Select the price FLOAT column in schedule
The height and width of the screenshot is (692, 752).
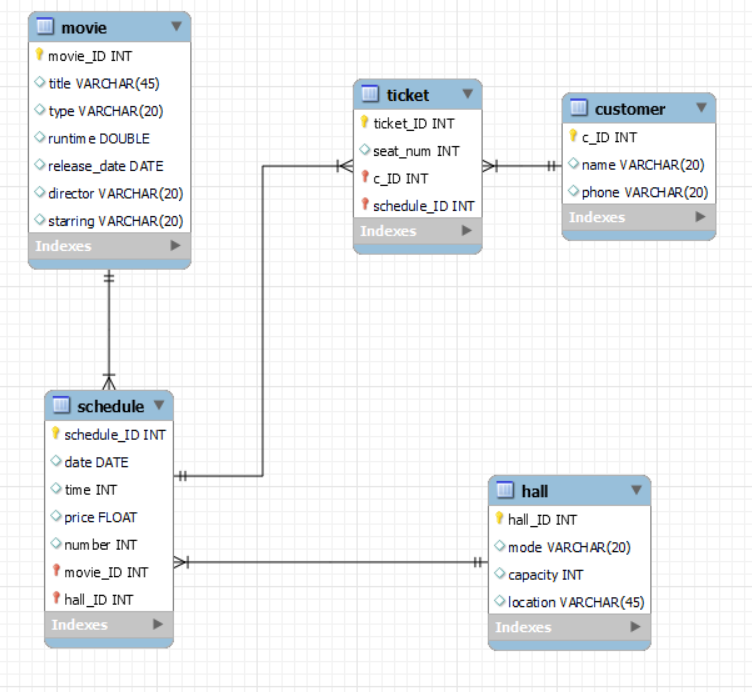[x=109, y=517]
